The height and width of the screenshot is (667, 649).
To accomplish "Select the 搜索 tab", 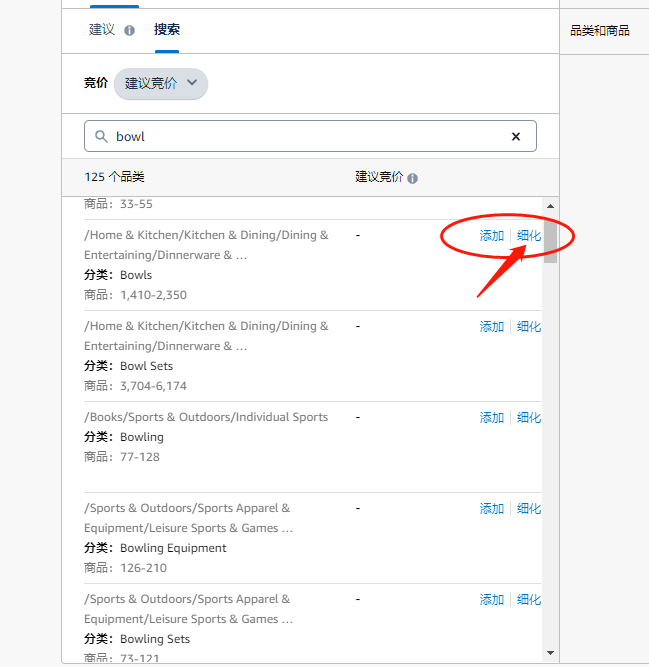I will (167, 29).
